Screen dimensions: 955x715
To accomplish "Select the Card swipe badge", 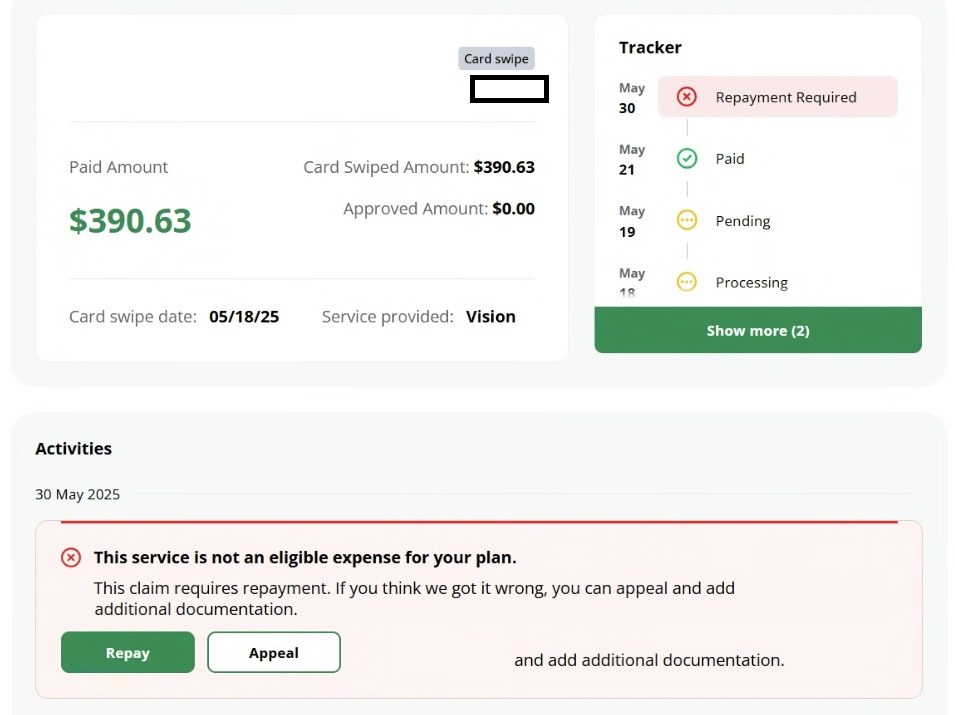I will [496, 59].
